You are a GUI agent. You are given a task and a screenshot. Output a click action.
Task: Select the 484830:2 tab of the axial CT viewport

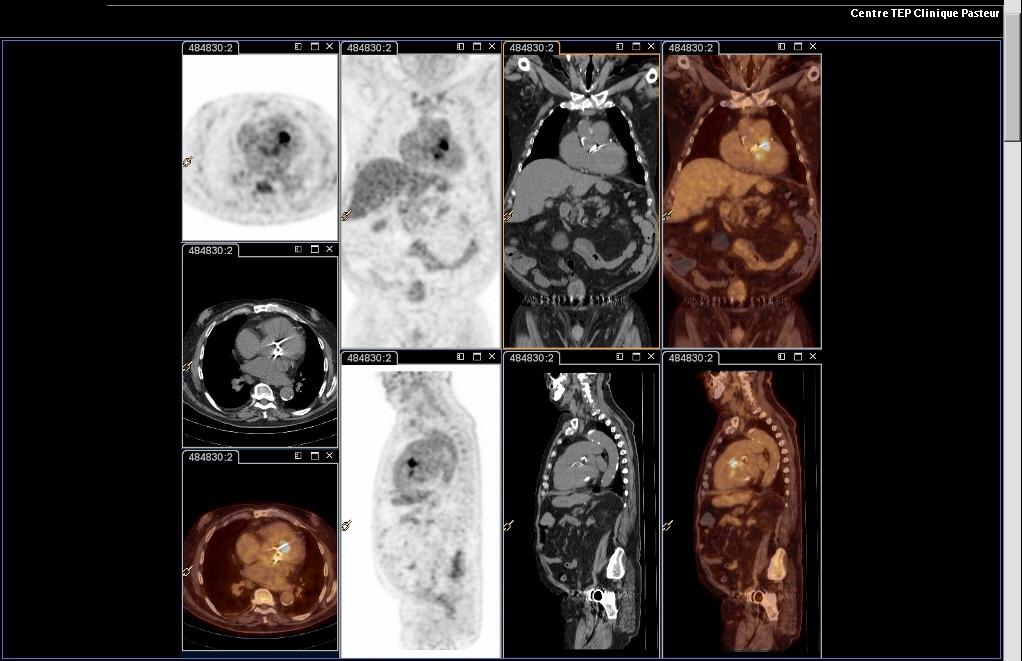(211, 250)
